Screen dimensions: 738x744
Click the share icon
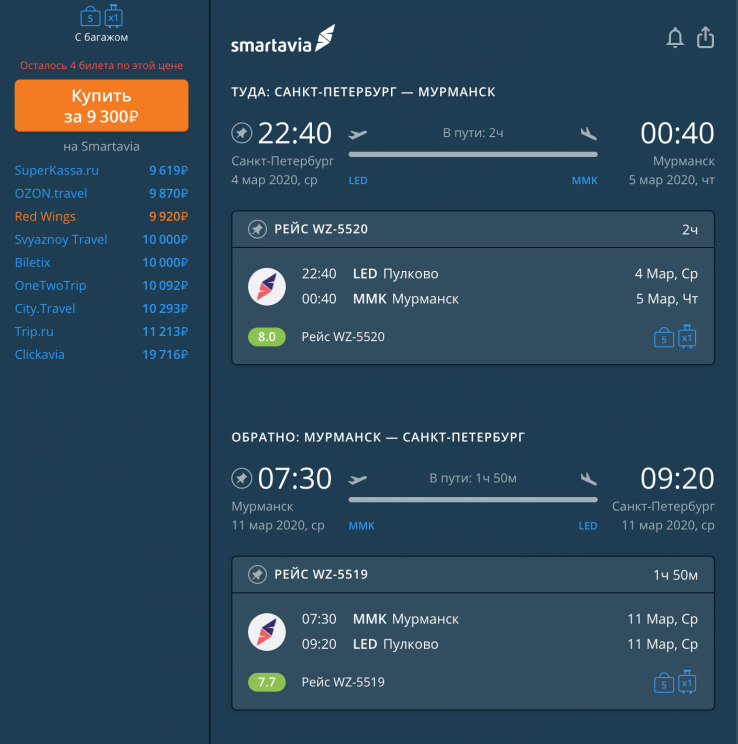click(705, 37)
